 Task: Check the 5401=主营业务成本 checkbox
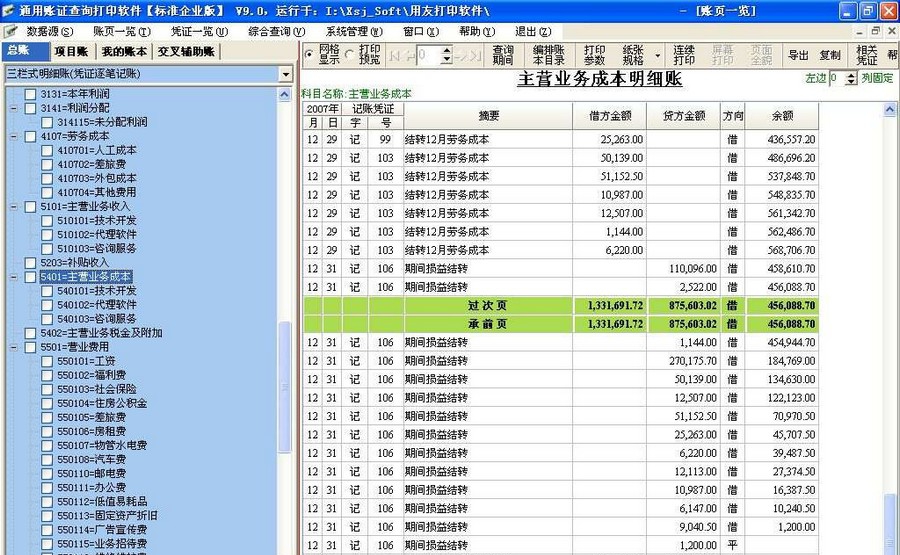(x=30, y=277)
